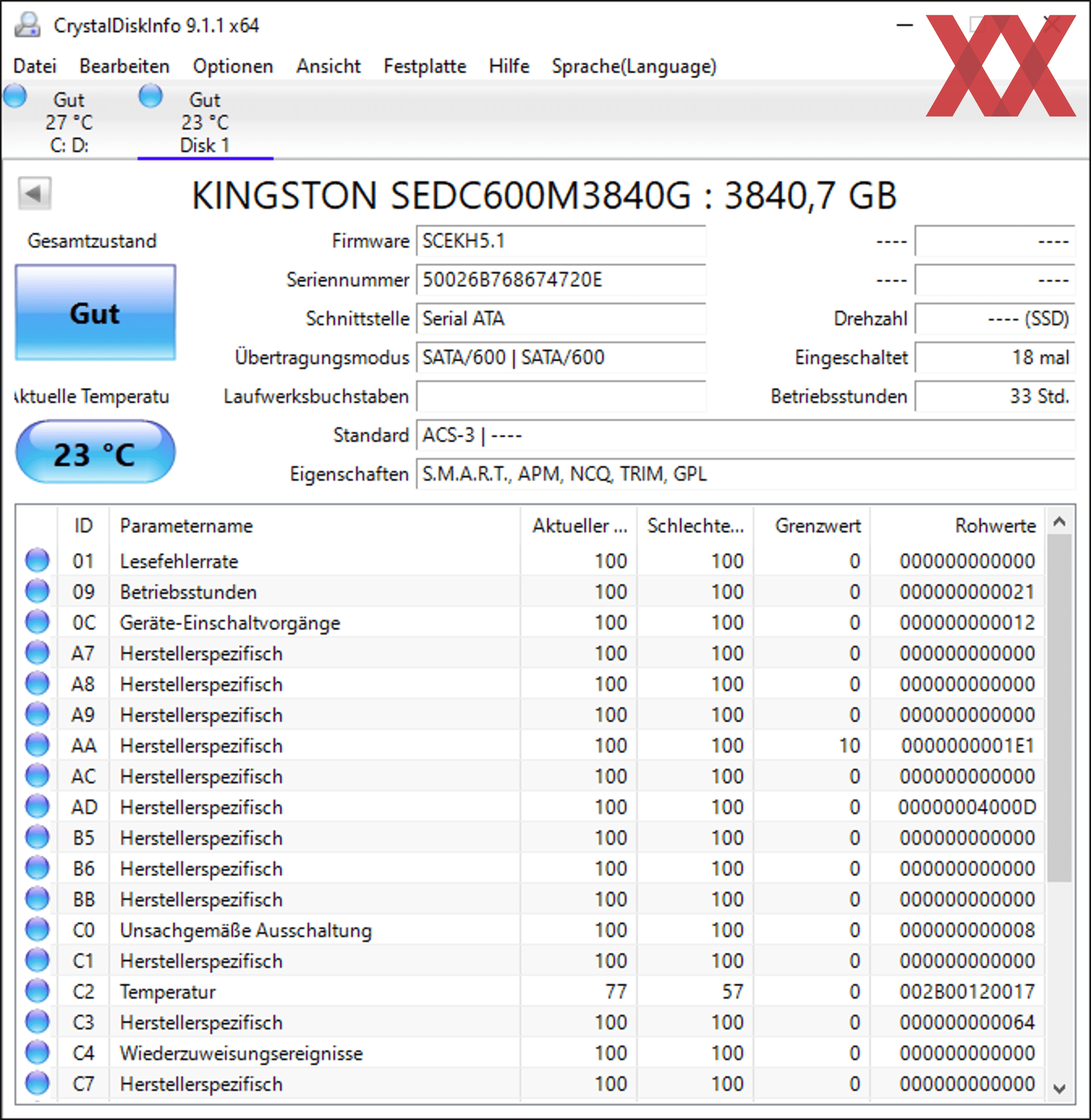This screenshot has width=1091, height=1120.
Task: Click status orb of C2 Temperatur row
Action: click(38, 992)
